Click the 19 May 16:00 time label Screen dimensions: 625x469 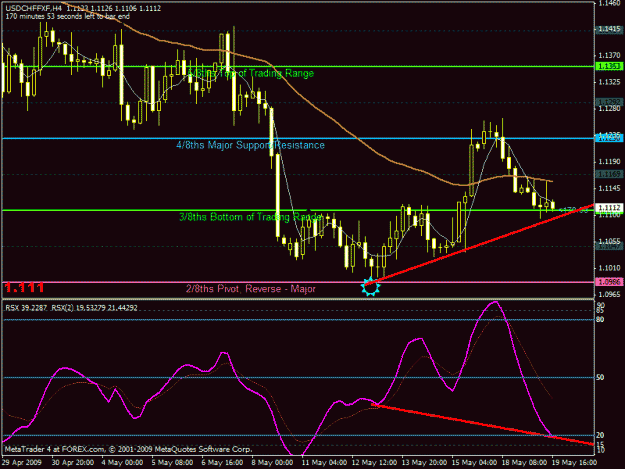574,463
